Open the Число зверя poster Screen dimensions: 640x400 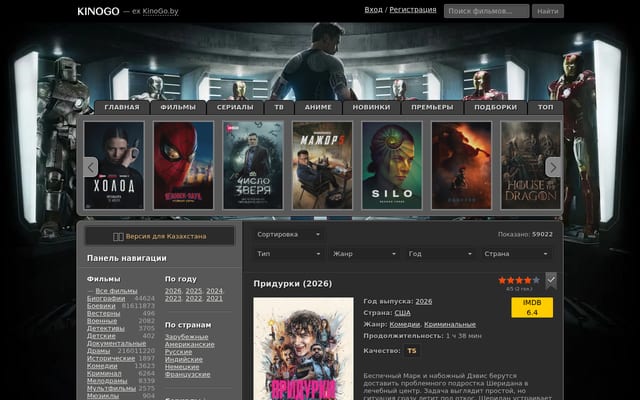click(253, 165)
